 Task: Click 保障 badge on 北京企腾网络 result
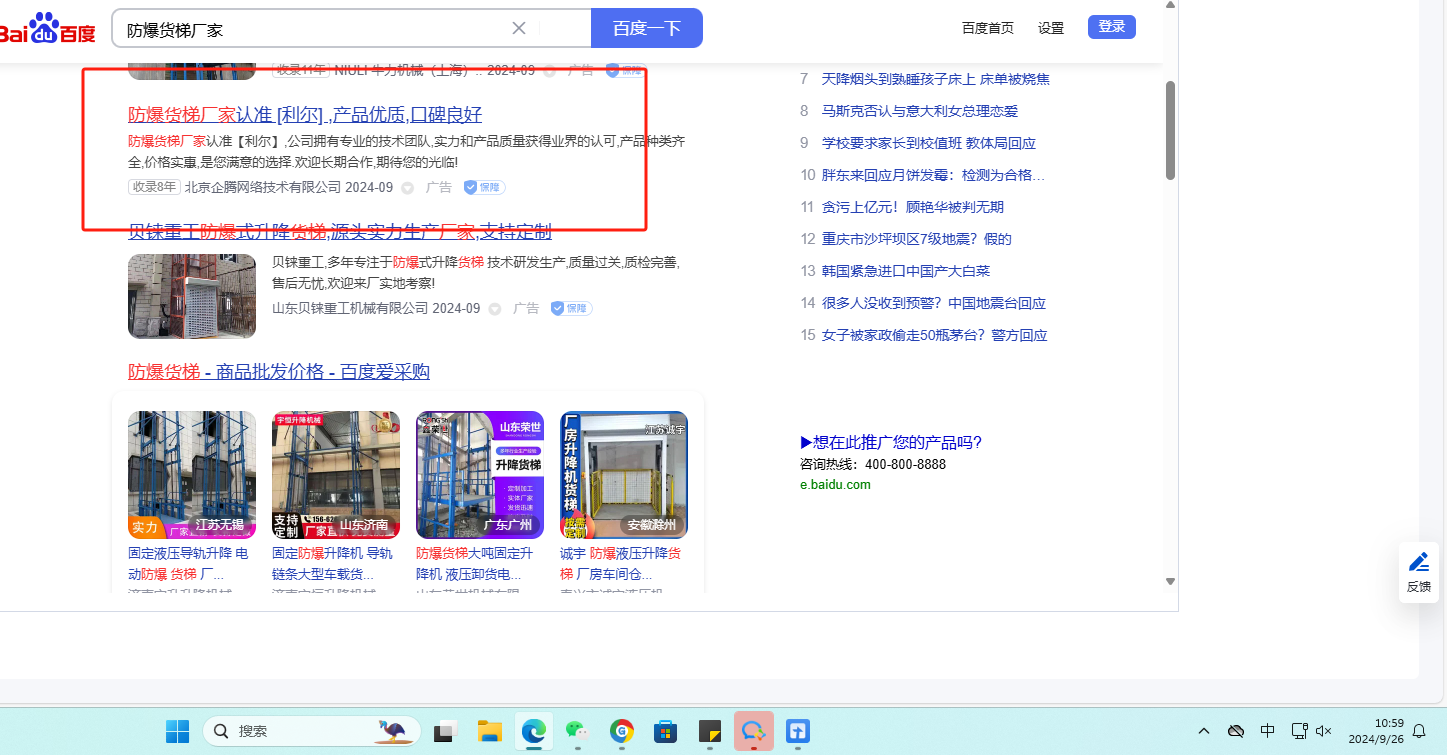pyautogui.click(x=484, y=187)
